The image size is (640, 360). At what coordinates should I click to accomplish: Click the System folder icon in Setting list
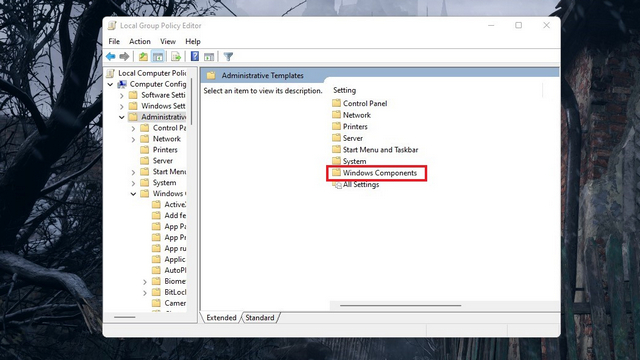(336, 161)
